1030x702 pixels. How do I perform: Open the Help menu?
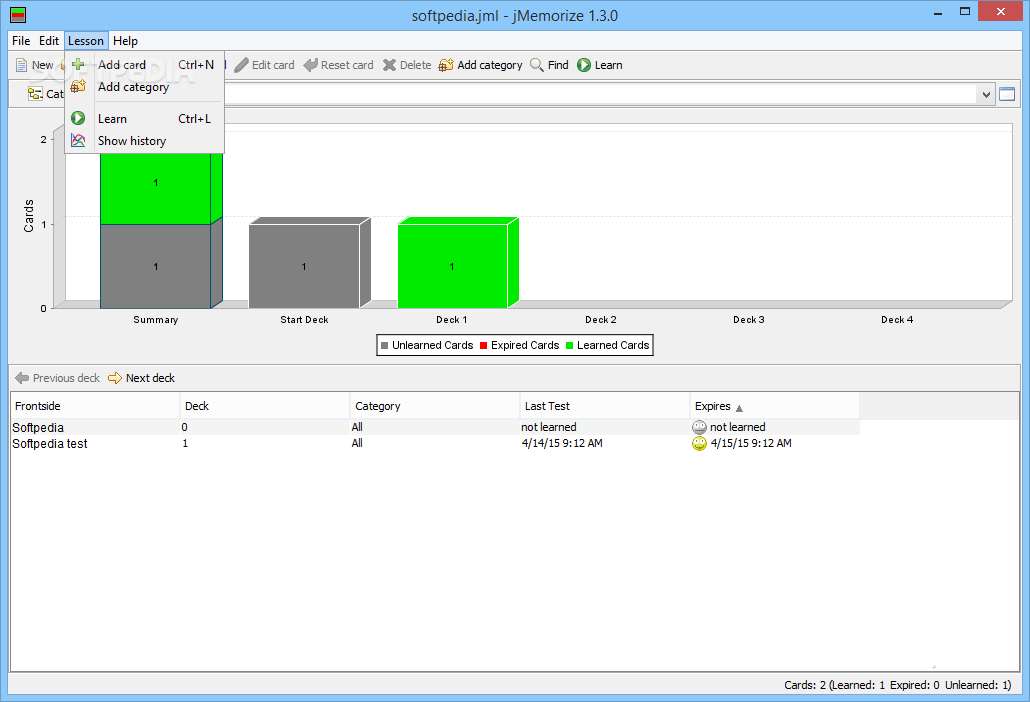tap(125, 41)
